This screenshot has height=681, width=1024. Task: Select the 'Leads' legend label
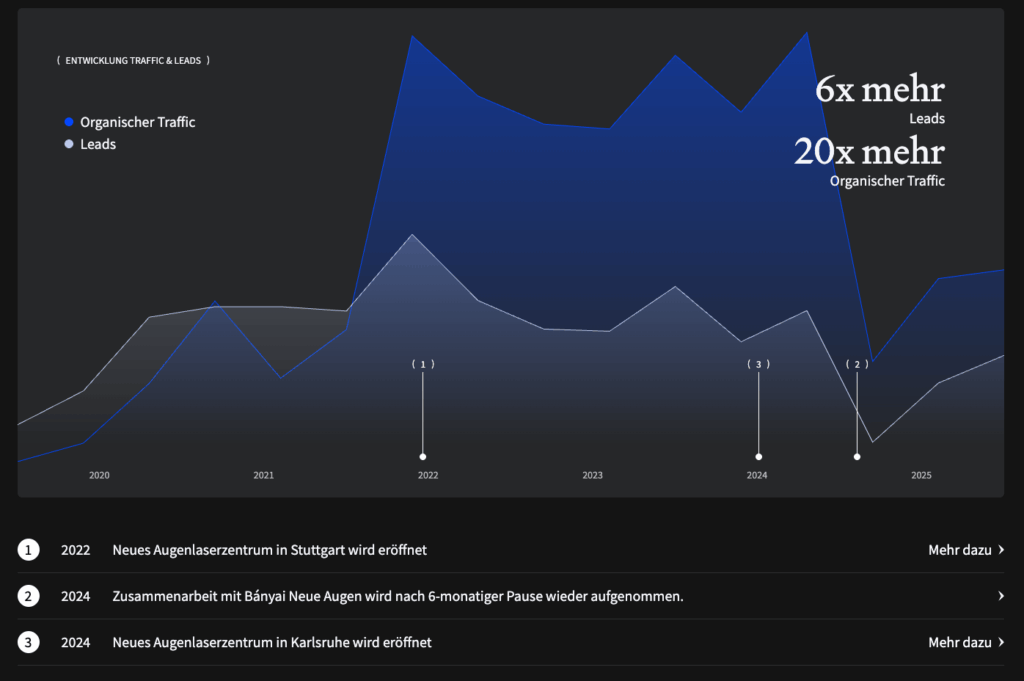click(98, 144)
